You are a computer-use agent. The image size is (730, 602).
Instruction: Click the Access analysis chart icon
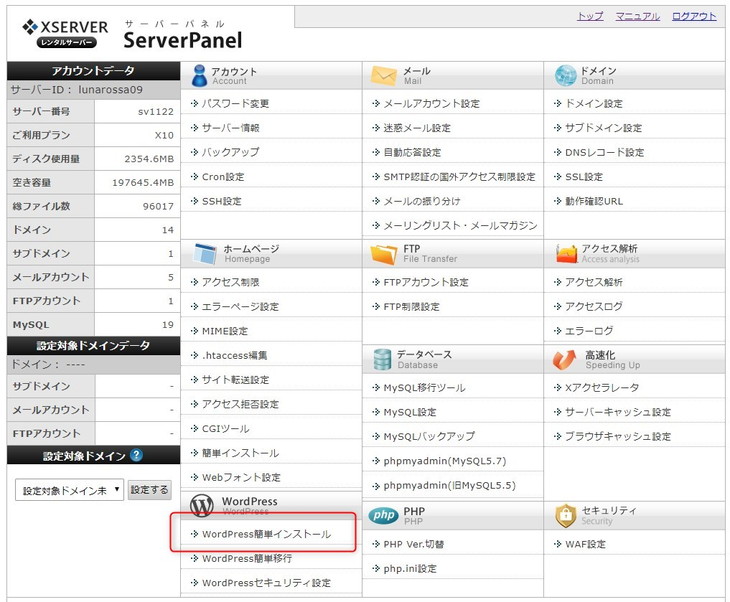566,254
